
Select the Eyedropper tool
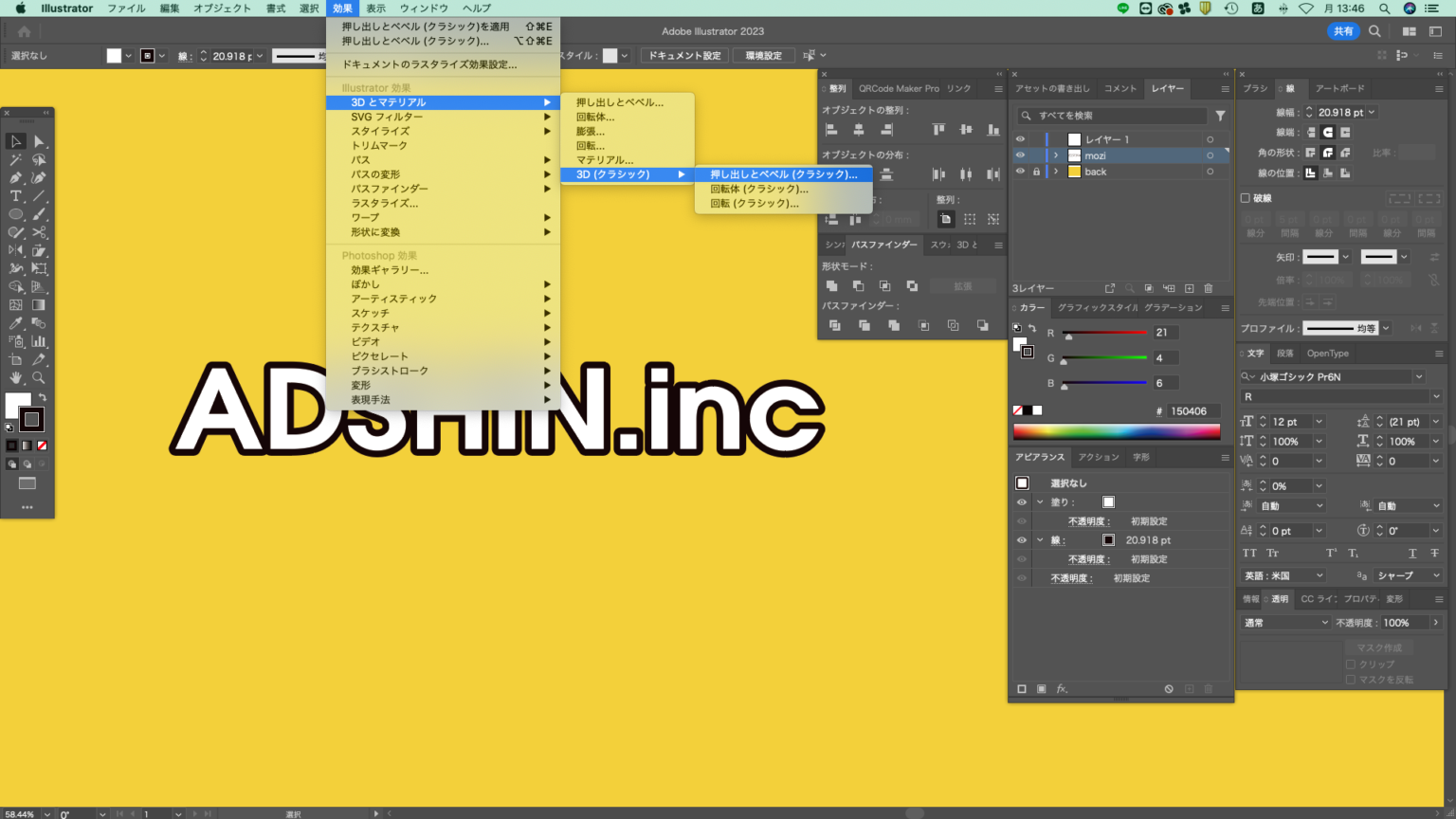pyautogui.click(x=14, y=323)
